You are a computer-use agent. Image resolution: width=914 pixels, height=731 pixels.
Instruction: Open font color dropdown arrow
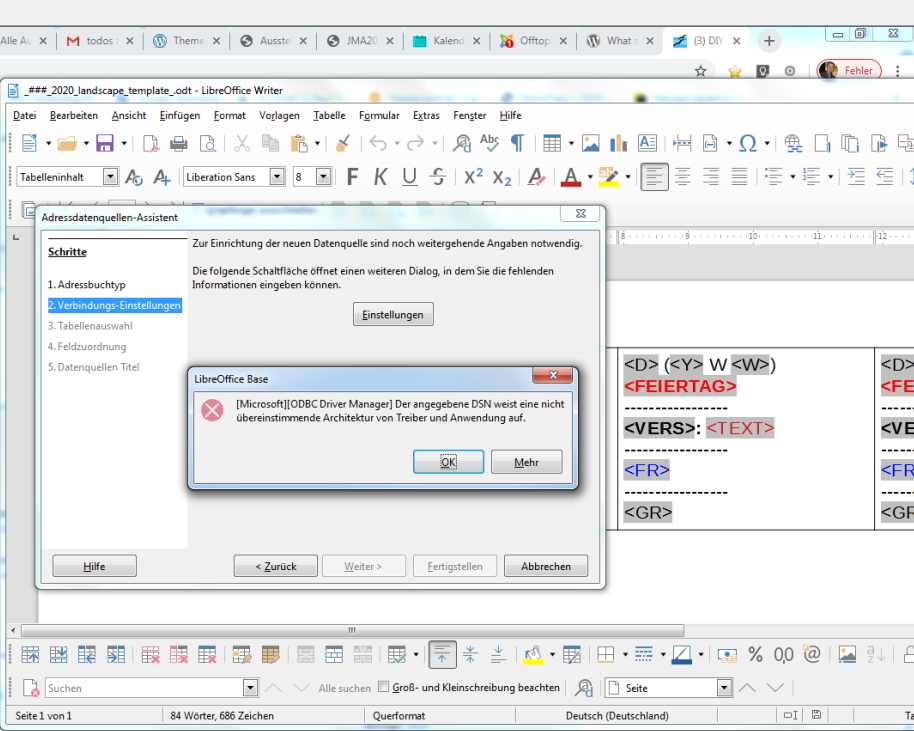tap(590, 177)
